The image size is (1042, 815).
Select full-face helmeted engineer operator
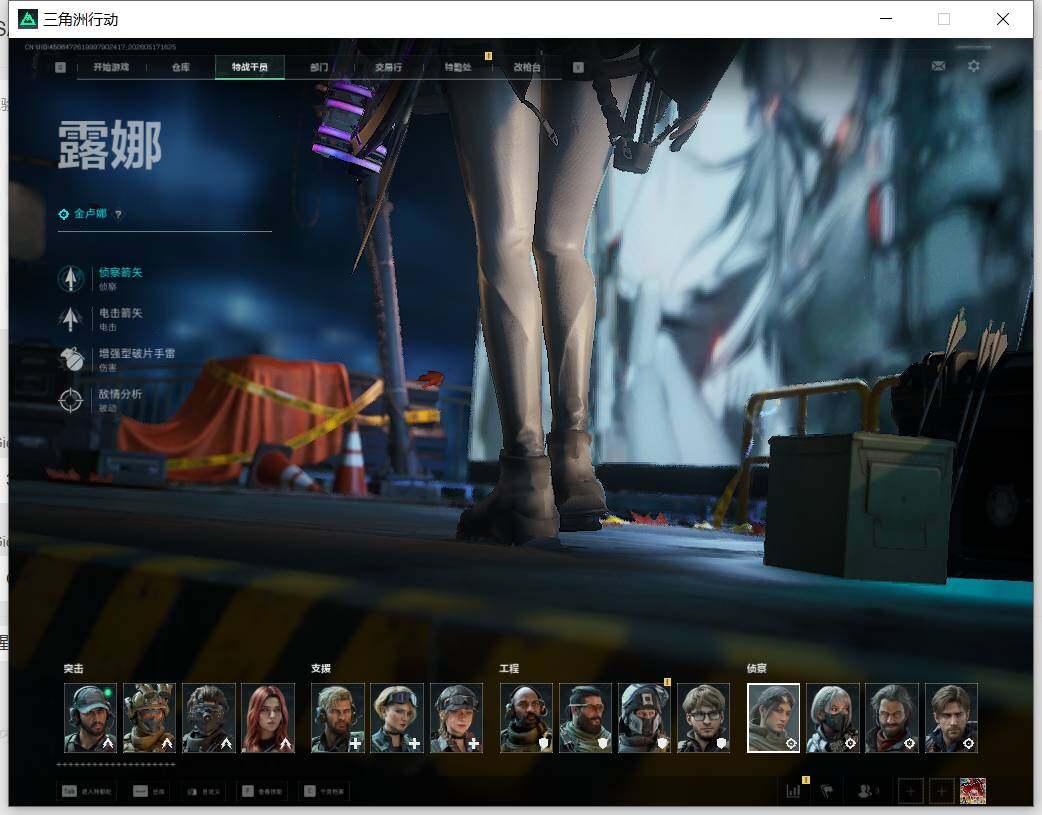click(645, 718)
